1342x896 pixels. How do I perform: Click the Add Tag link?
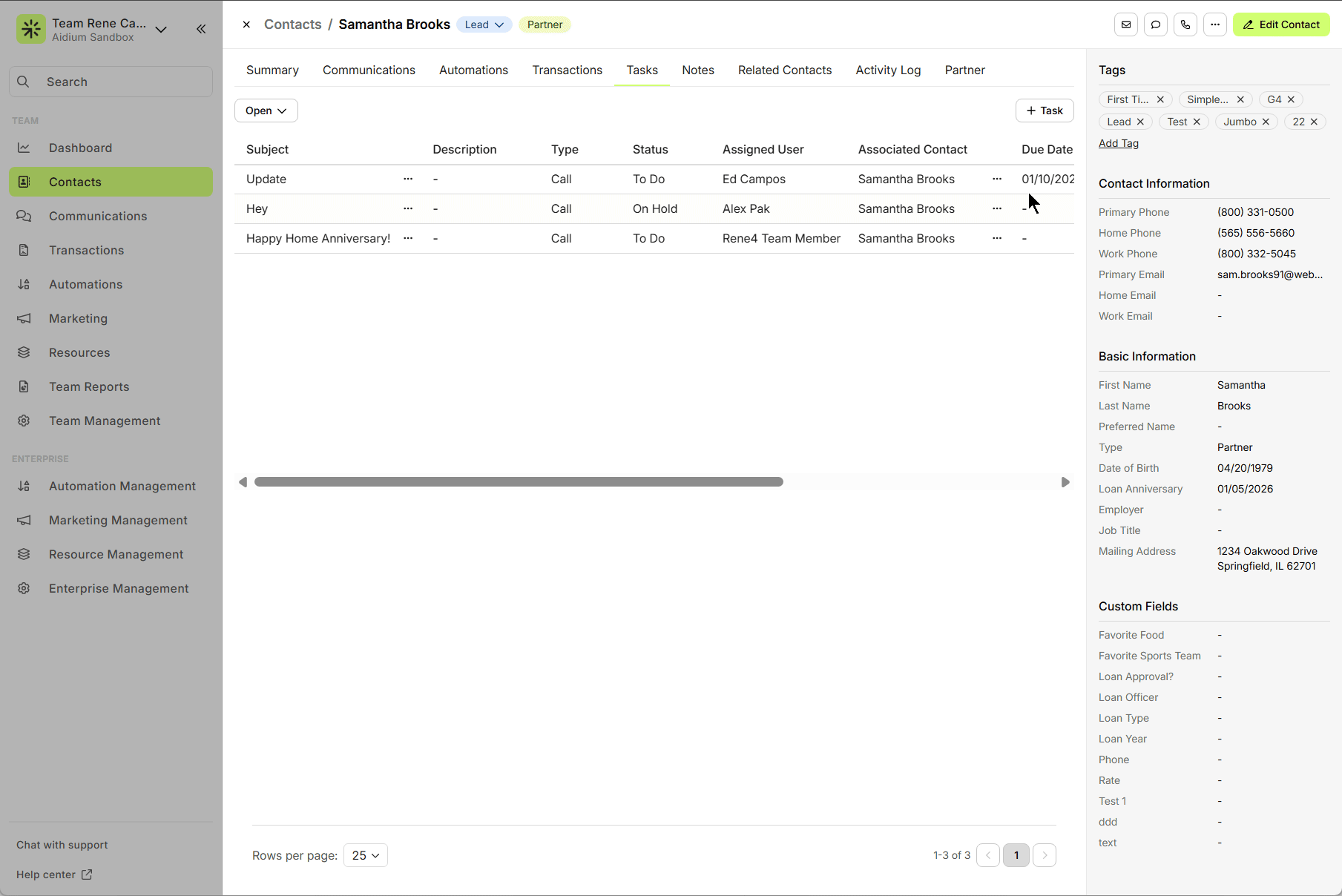[1118, 143]
